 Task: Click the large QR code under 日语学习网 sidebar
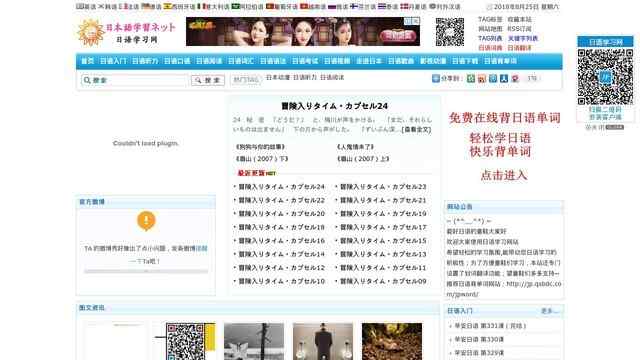pyautogui.click(x=605, y=77)
